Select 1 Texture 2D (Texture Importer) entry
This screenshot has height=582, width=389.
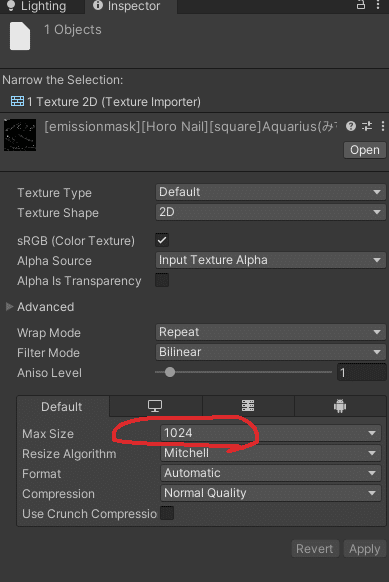click(x=106, y=101)
